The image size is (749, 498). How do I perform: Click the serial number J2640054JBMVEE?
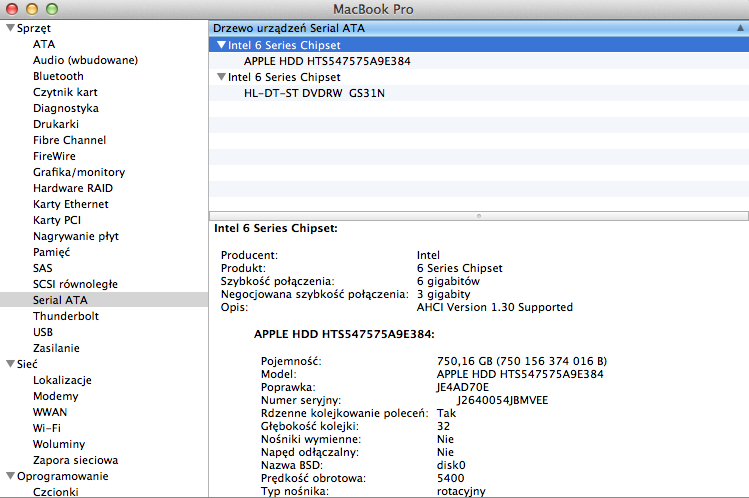[502, 400]
